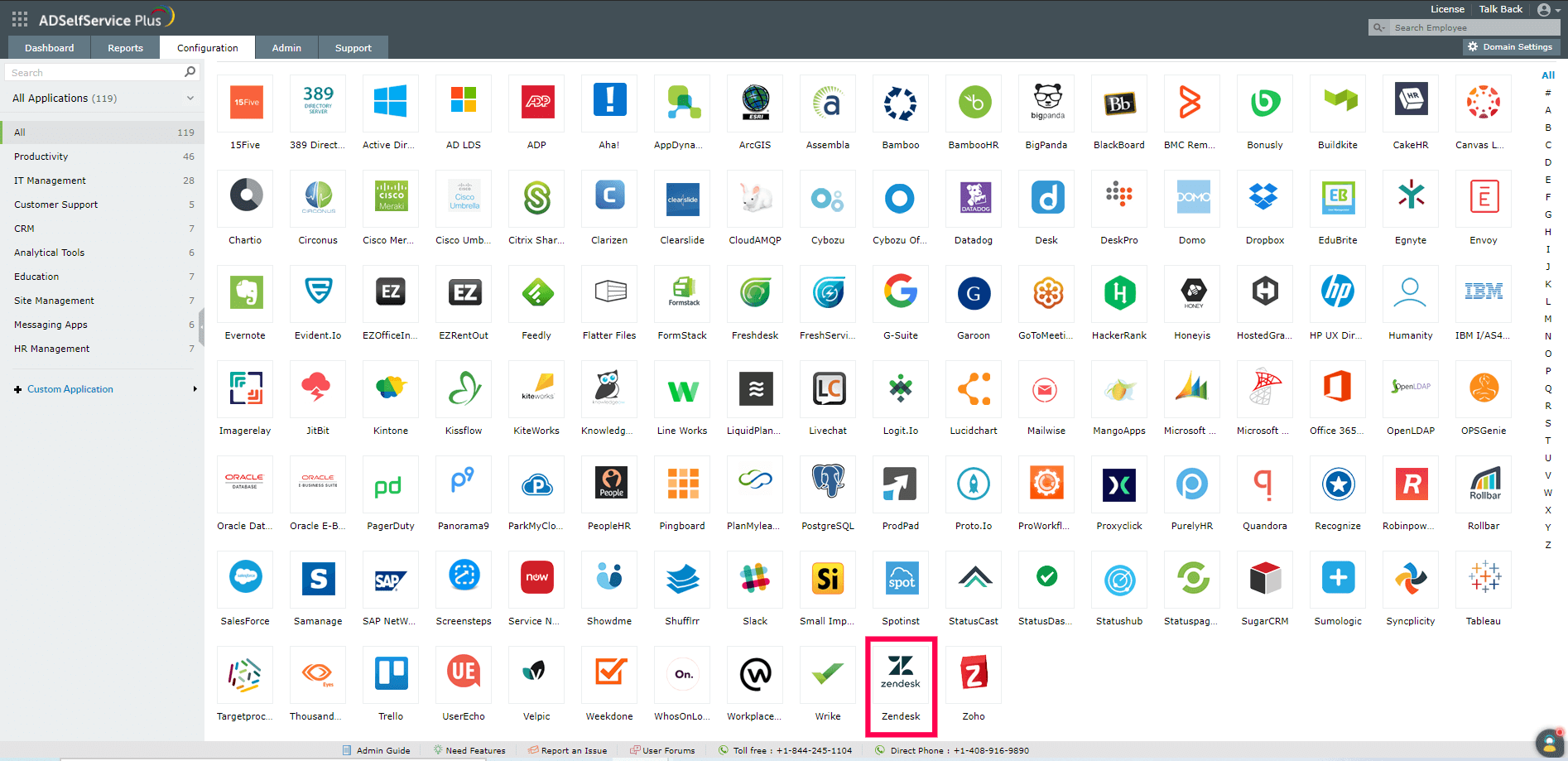The width and height of the screenshot is (1568, 761).
Task: Click the License link
Action: point(1447,9)
